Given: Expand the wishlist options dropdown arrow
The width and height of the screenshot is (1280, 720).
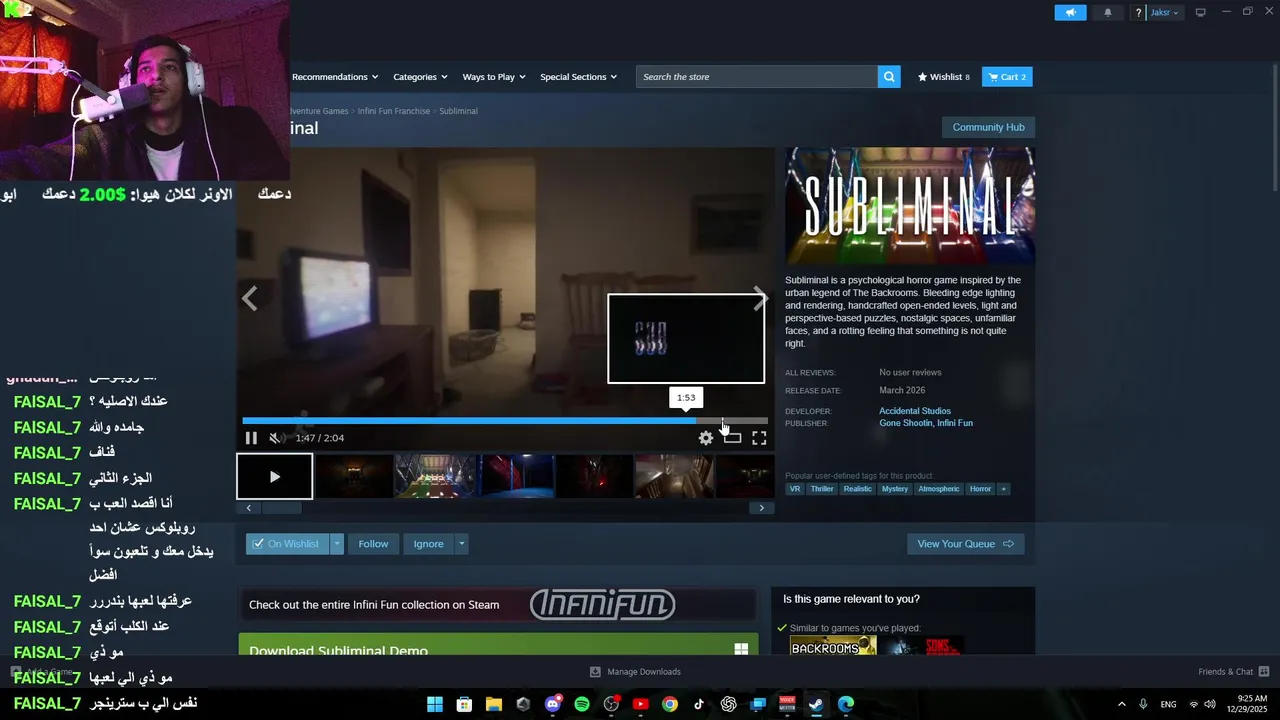Looking at the screenshot, I should pos(337,544).
